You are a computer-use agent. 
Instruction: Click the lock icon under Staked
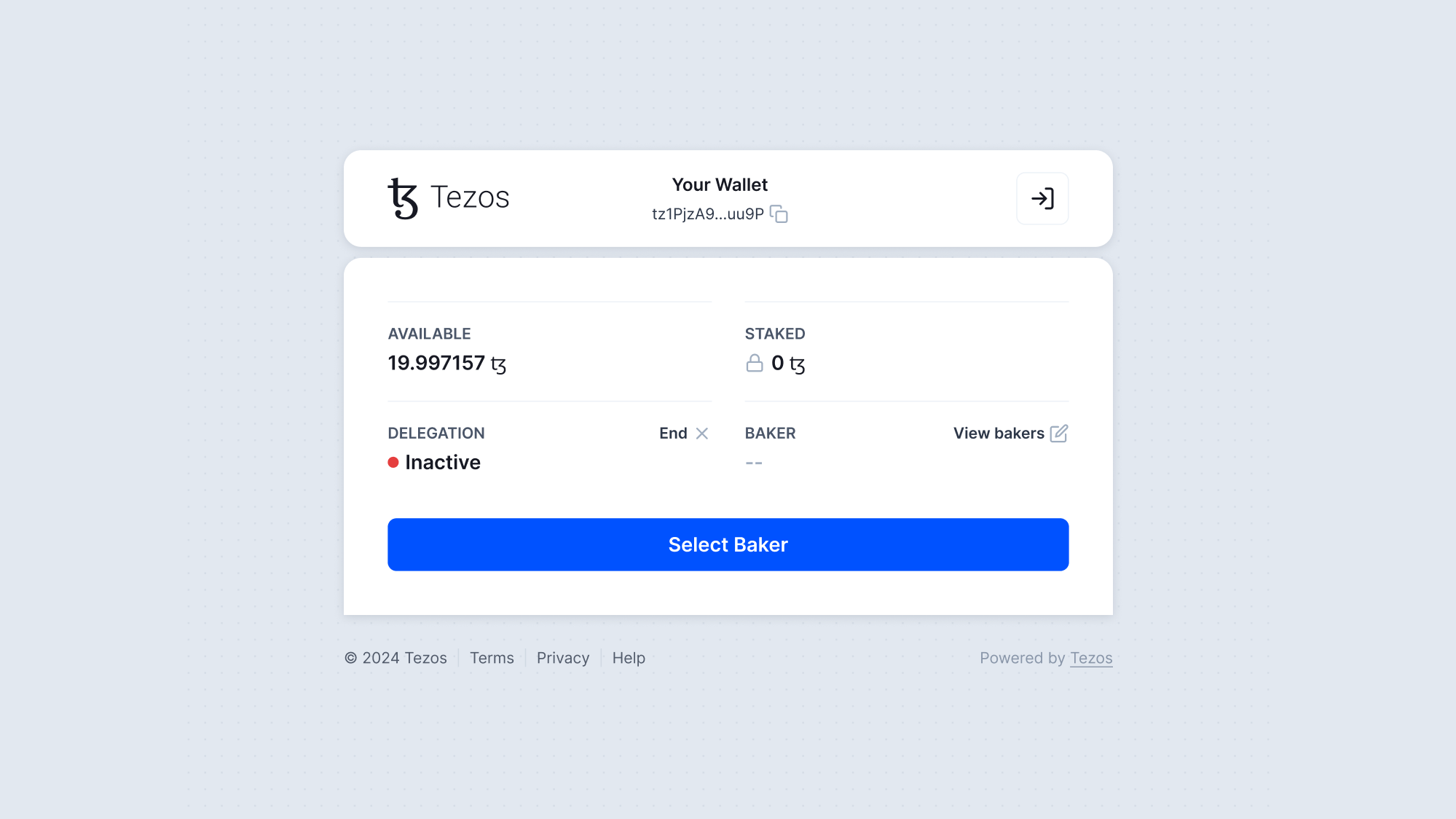(x=755, y=363)
